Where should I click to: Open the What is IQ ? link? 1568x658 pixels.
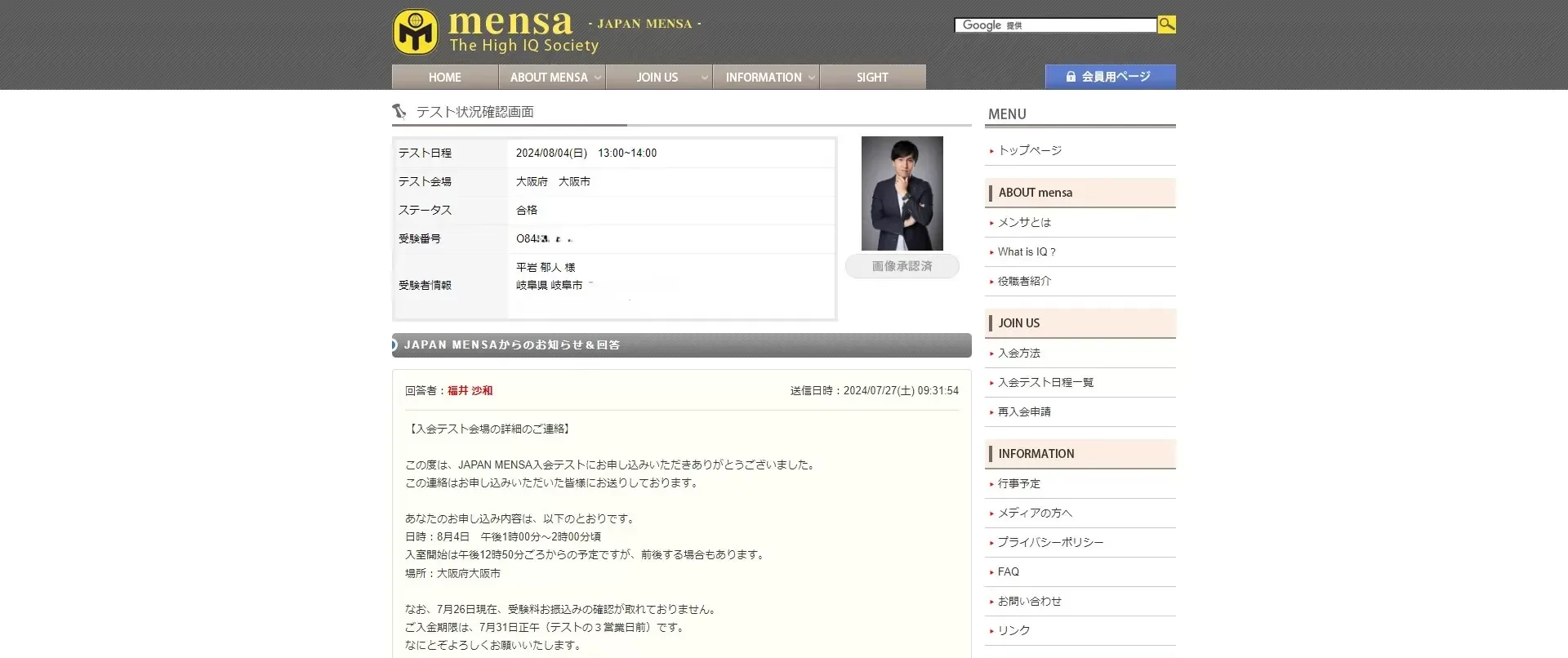pos(1027,251)
